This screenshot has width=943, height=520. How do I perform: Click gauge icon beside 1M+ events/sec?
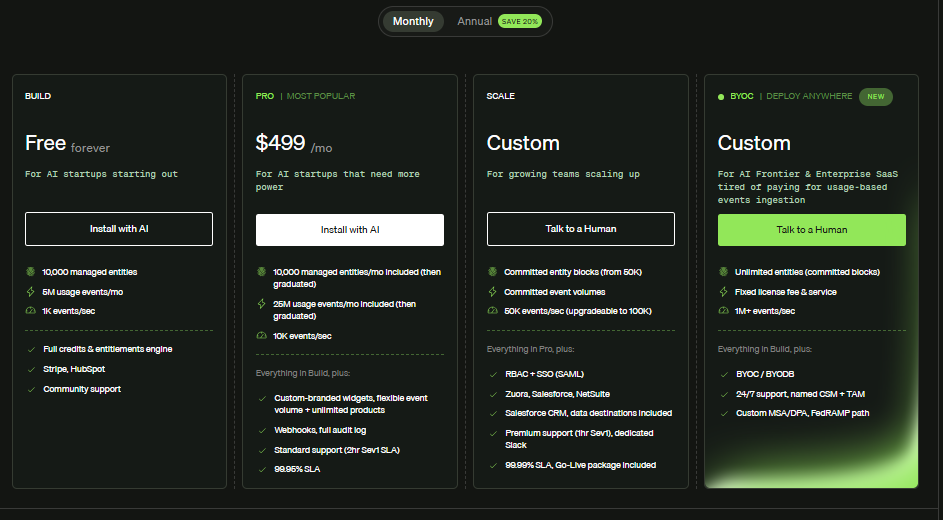(723, 311)
